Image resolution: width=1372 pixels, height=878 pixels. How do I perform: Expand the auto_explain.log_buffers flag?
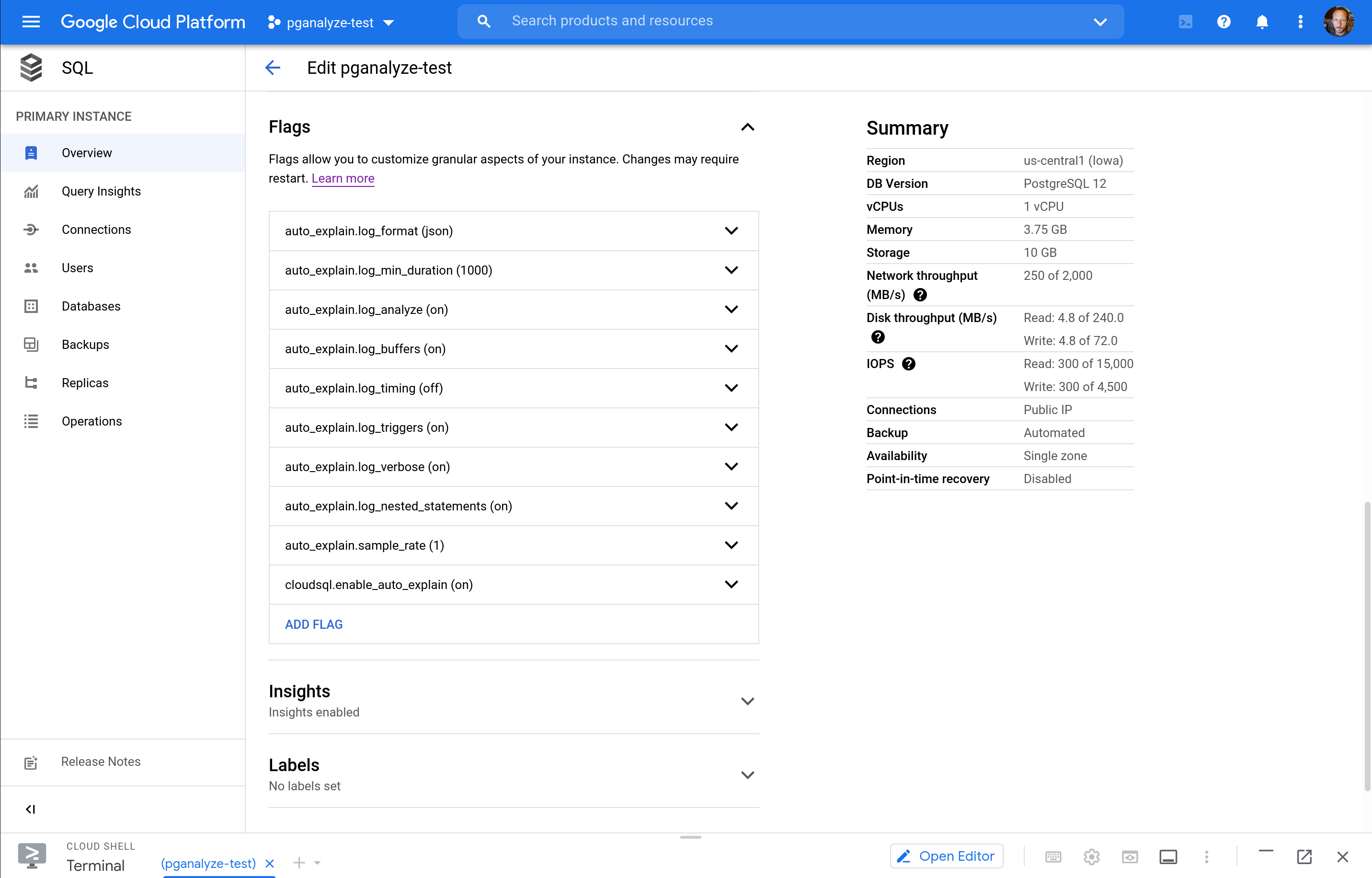pos(732,349)
